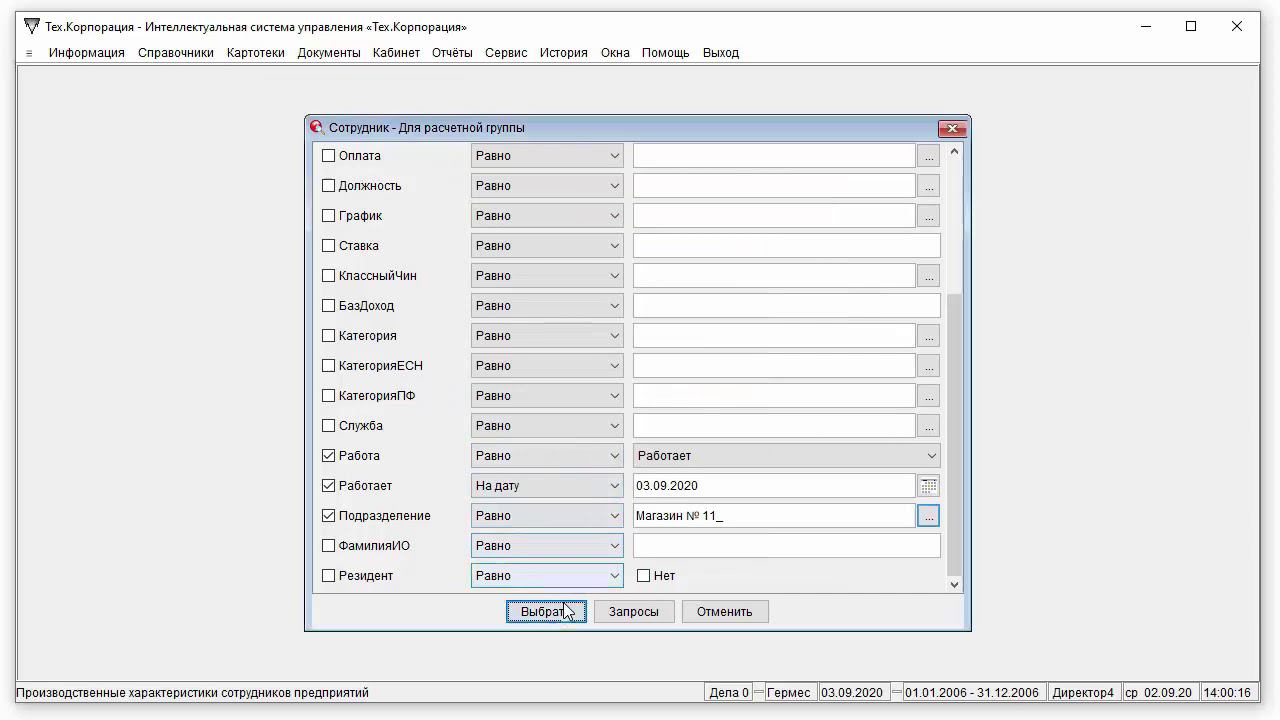Image resolution: width=1280 pixels, height=720 pixels.
Task: Click the Подразделение field 'Магазин № 11_'
Action: pyautogui.click(x=774, y=516)
